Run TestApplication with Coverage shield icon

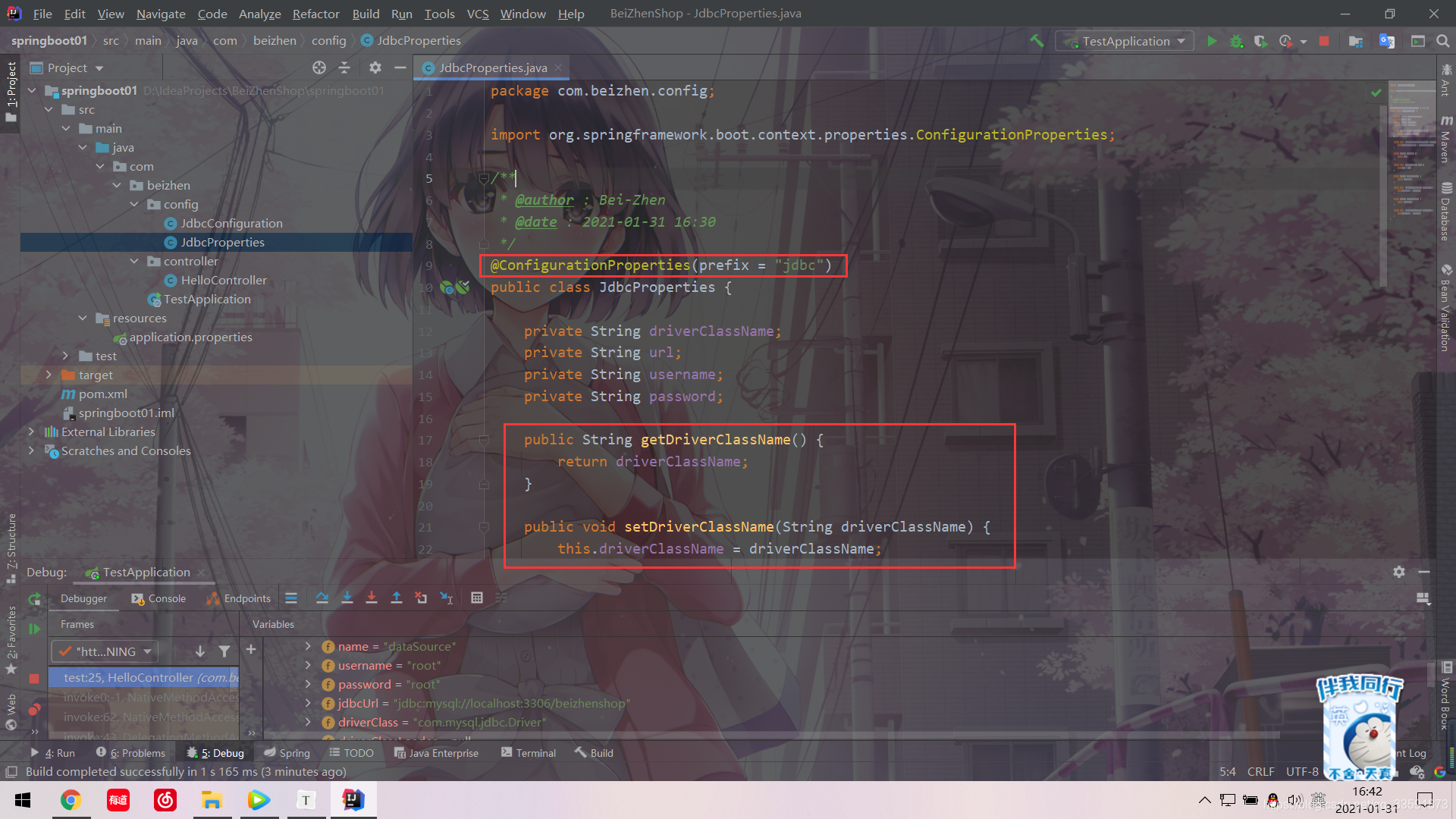click(1260, 41)
